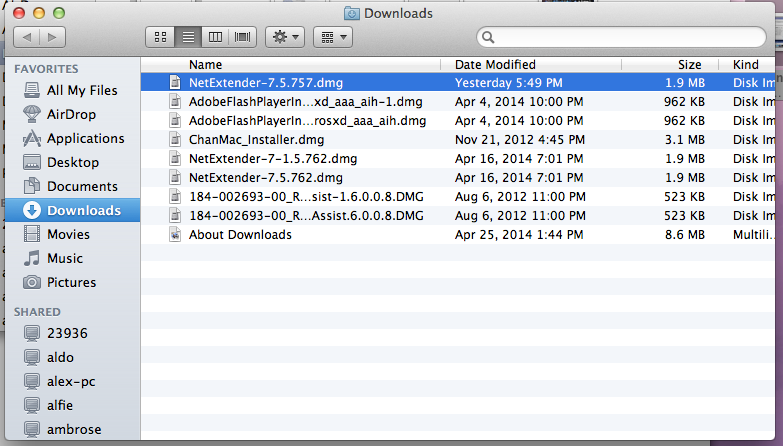Click Multili... kind cell for About Downloads
Image resolution: width=783 pixels, height=446 pixels.
pos(754,235)
